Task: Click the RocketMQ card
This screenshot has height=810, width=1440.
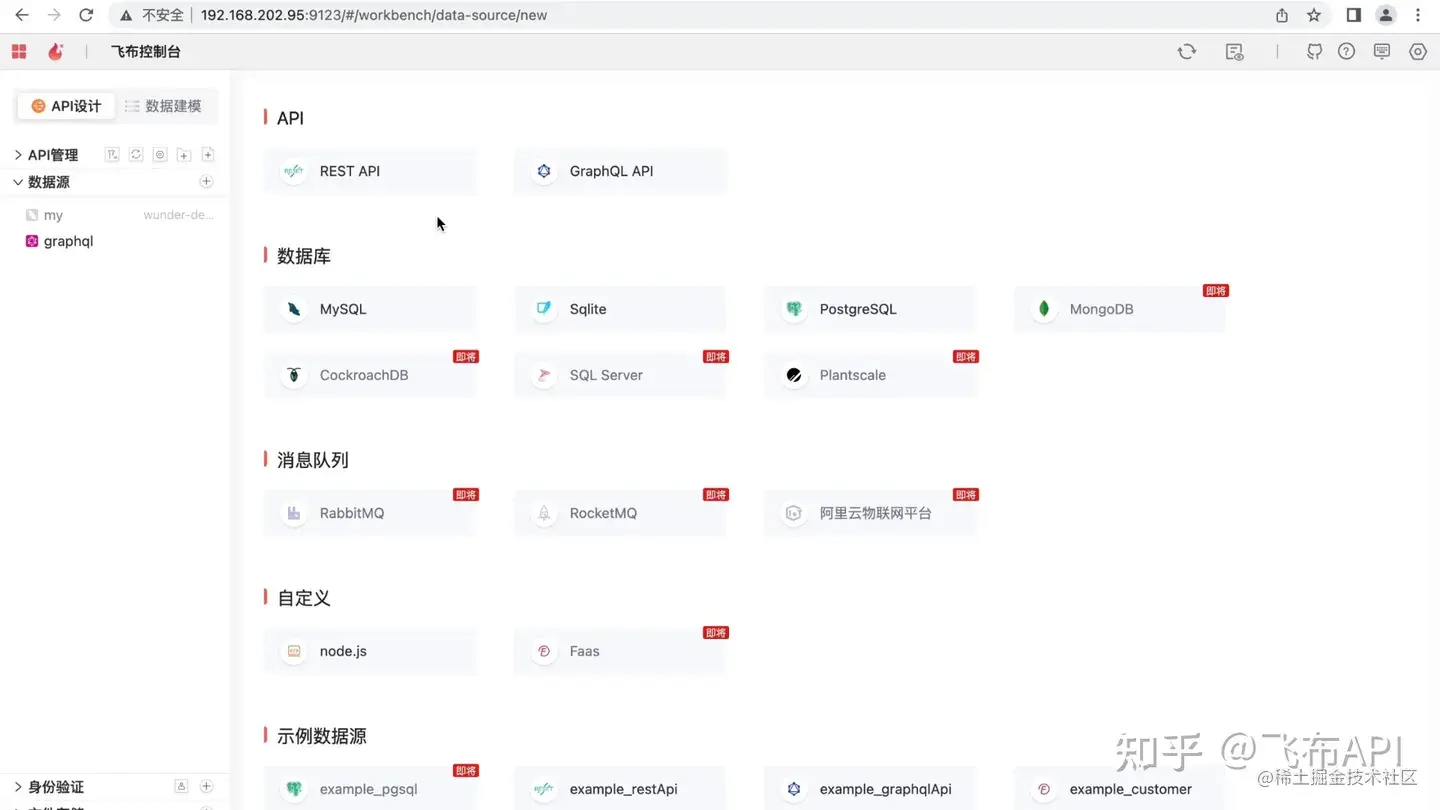Action: (x=620, y=513)
